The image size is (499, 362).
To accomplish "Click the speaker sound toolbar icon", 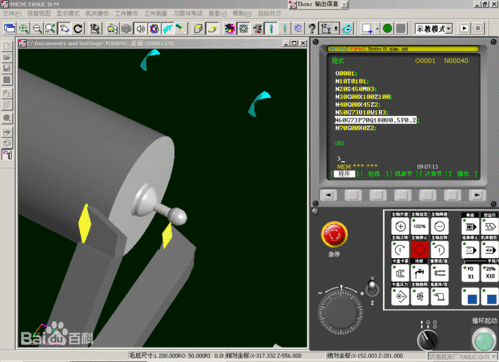I will point(141,29).
